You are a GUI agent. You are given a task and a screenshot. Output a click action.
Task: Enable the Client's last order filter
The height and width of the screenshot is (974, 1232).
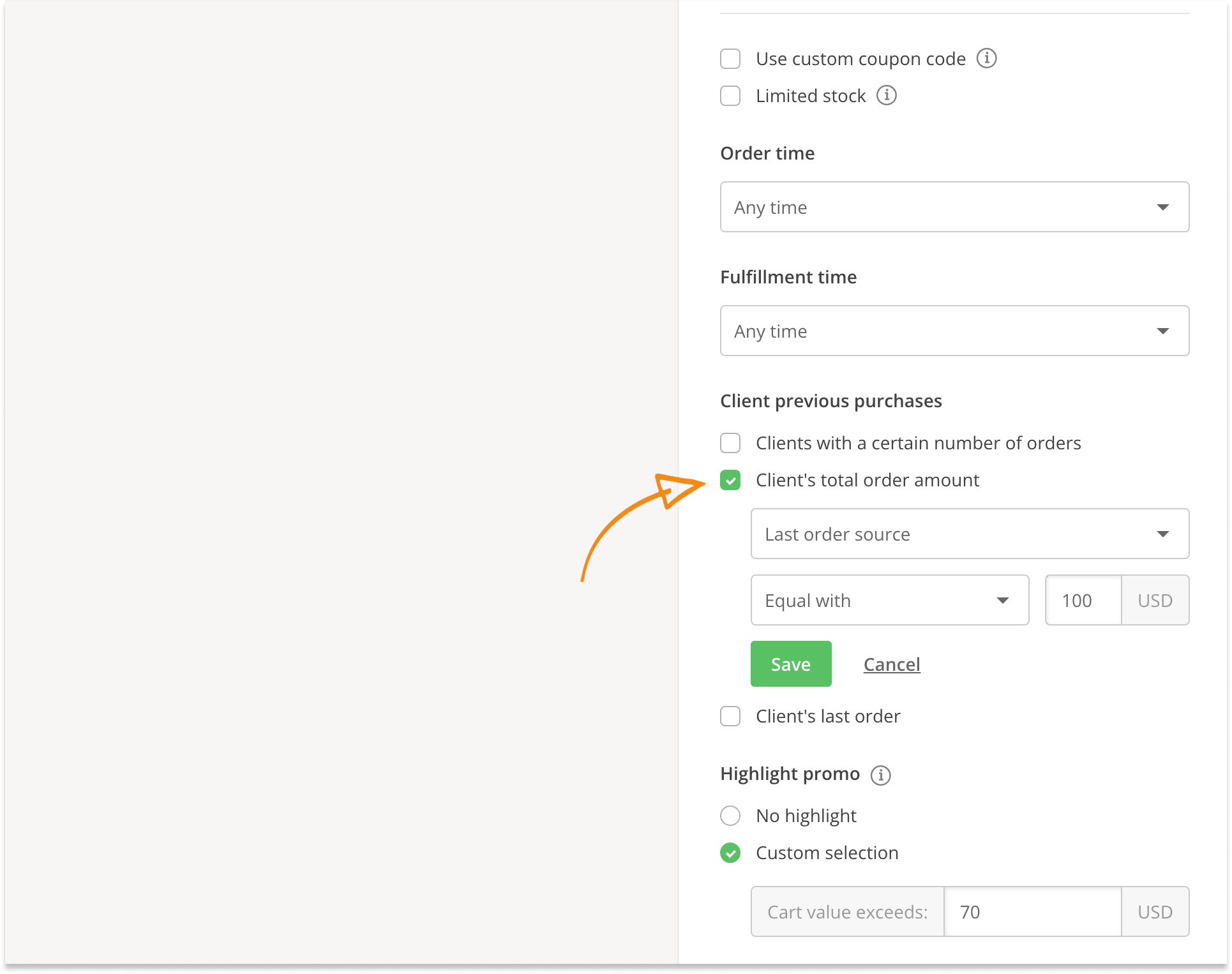point(730,716)
